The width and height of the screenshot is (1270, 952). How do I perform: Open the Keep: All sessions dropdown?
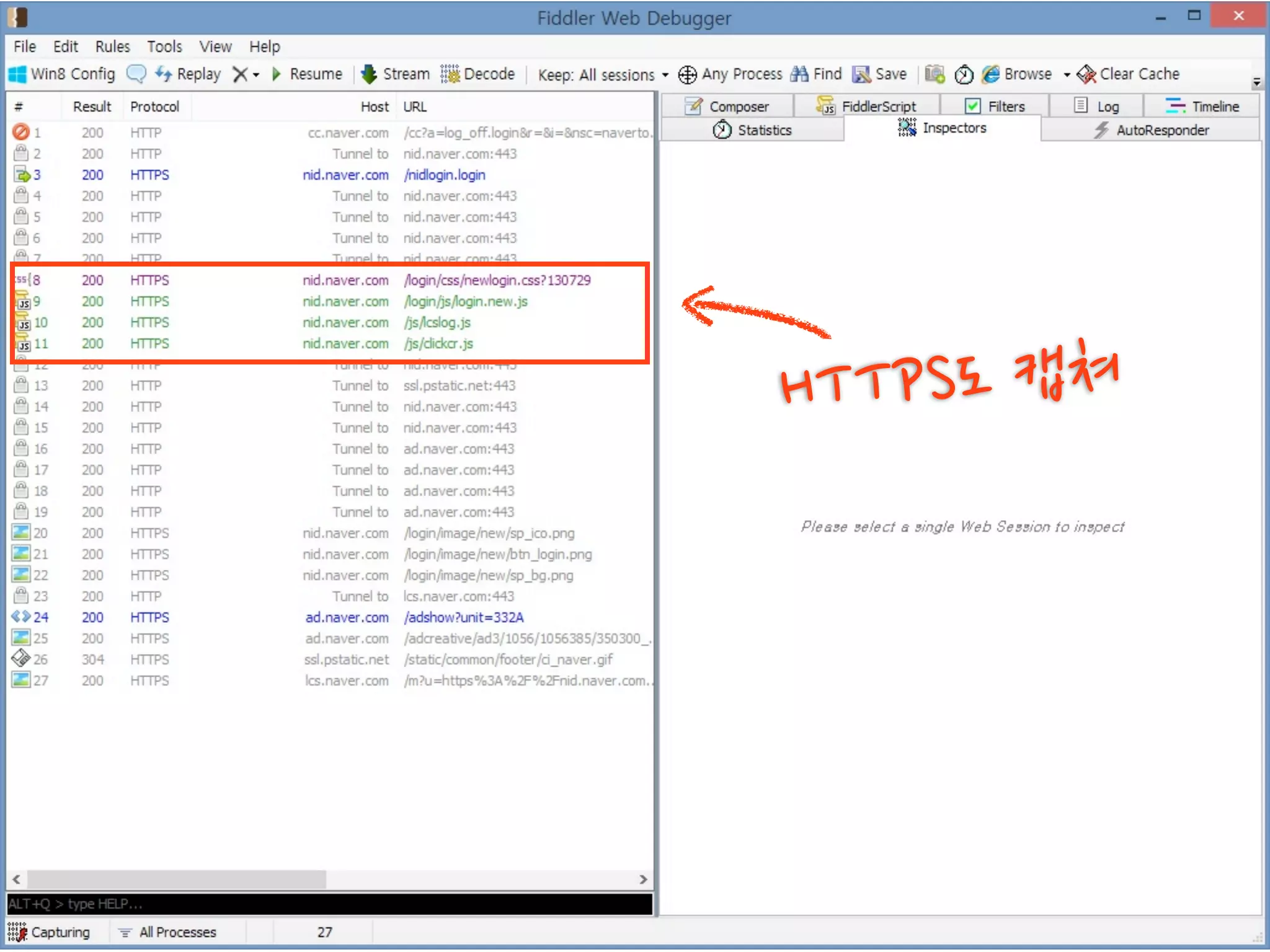[603, 74]
